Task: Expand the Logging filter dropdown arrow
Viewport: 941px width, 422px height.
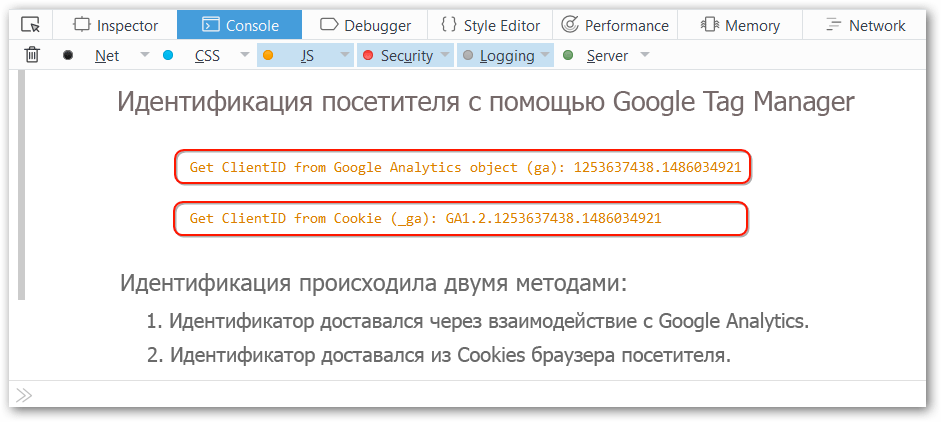Action: click(x=545, y=55)
